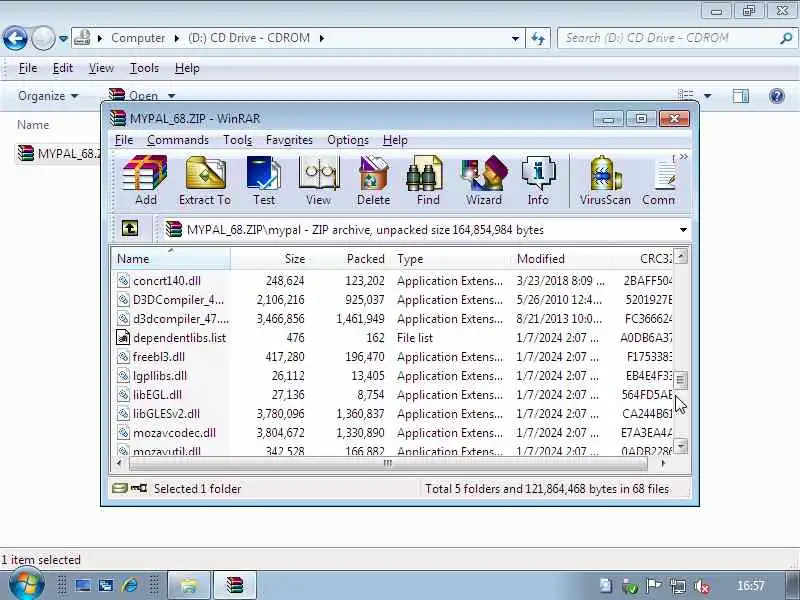The image size is (800, 600).
Task: Open WinRAR File menu
Action: pyautogui.click(x=124, y=140)
